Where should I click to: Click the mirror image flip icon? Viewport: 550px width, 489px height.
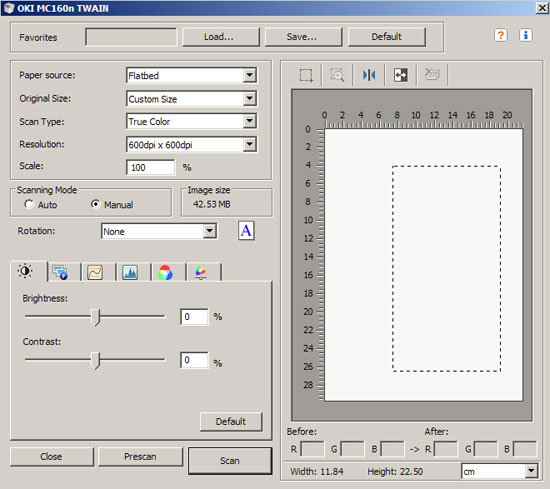click(369, 75)
